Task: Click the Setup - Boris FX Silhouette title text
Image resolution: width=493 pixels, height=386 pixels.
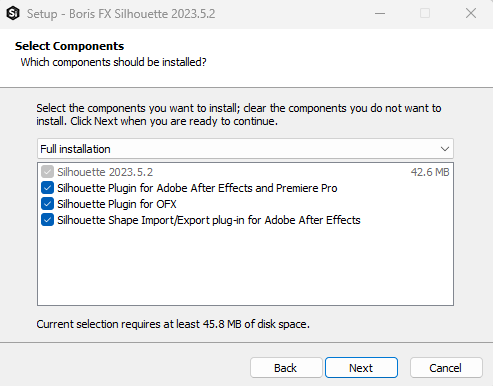Action: [x=121, y=14]
